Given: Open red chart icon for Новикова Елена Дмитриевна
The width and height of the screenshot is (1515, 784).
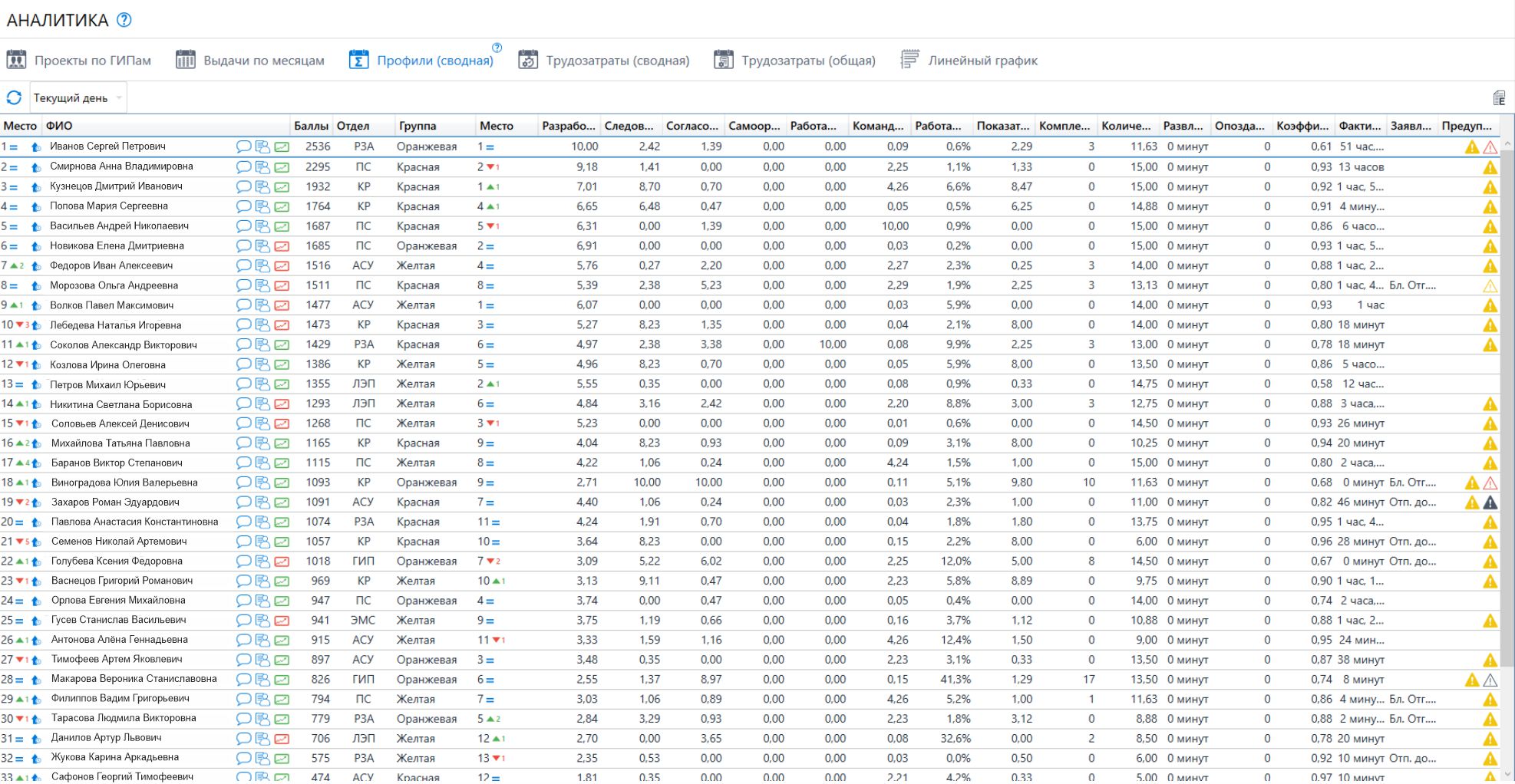Looking at the screenshot, I should (282, 246).
